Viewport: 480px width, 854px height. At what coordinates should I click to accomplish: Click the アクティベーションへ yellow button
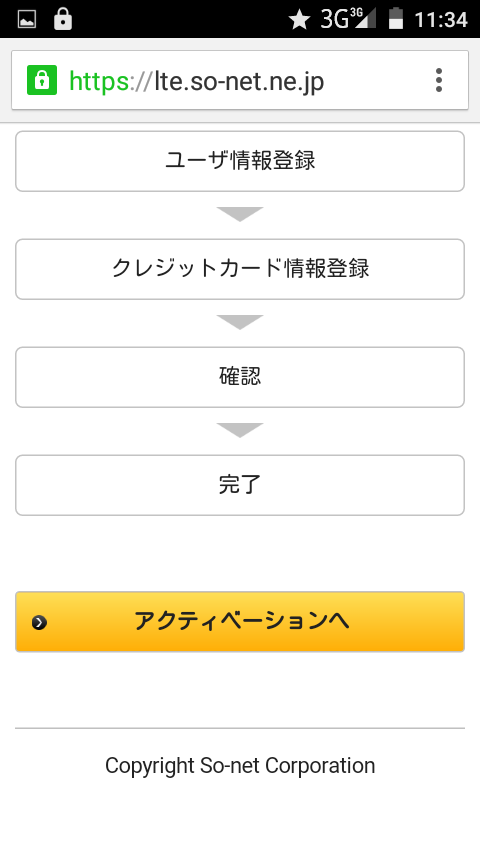240,621
